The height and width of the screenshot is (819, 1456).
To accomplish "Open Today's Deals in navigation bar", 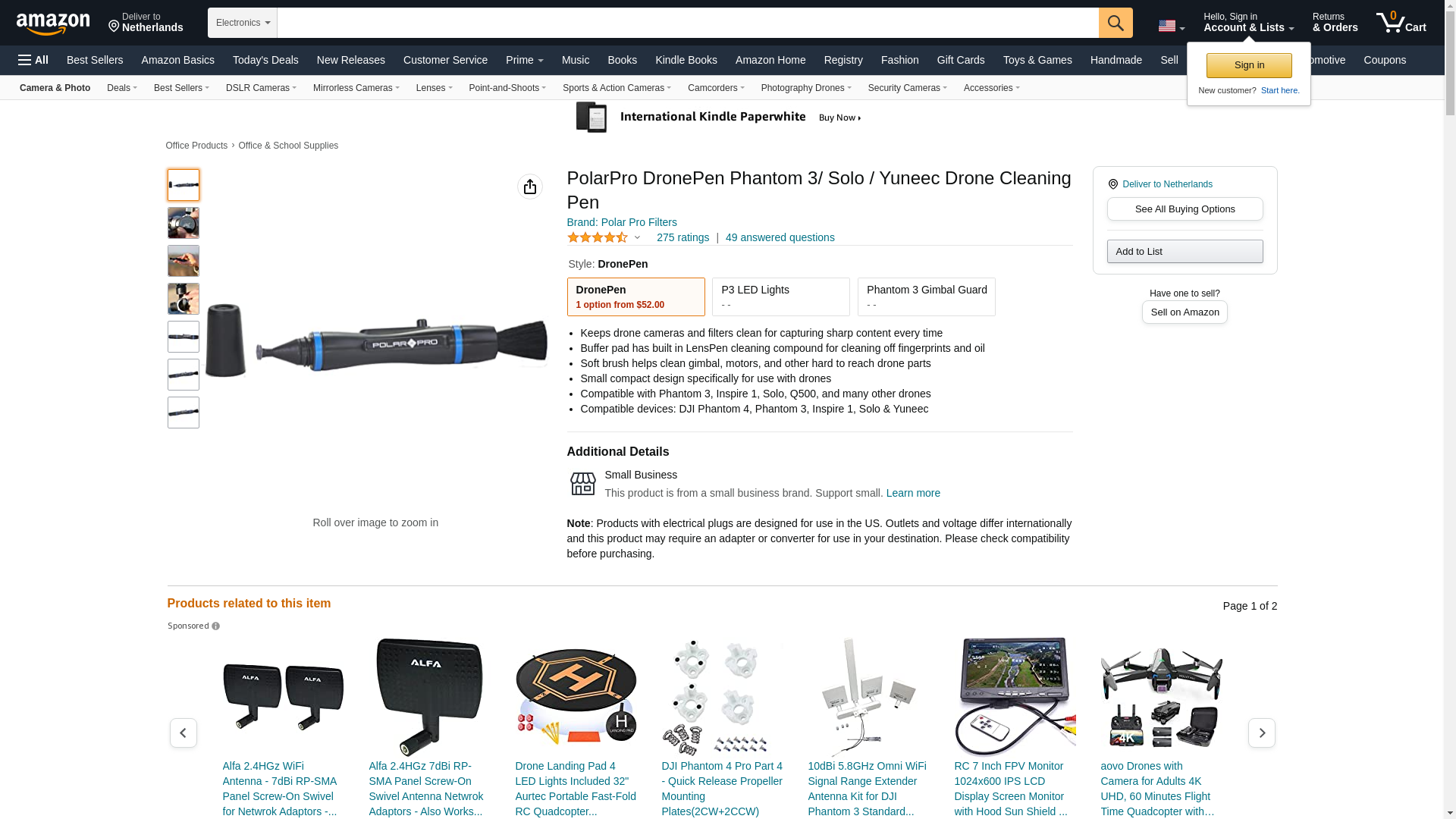I will click(265, 60).
